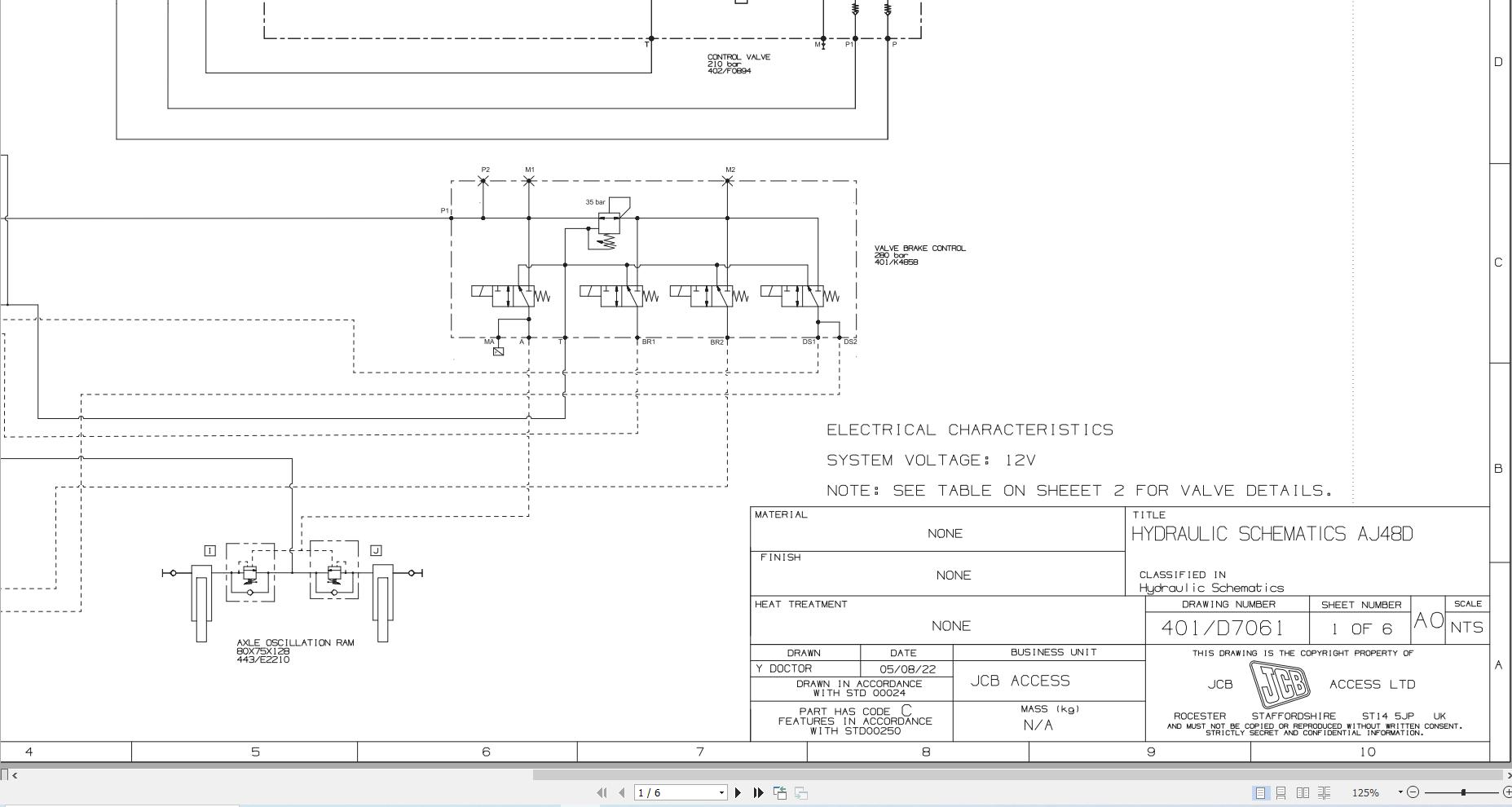
Task: Select continuous facing view mode
Action: (1325, 792)
